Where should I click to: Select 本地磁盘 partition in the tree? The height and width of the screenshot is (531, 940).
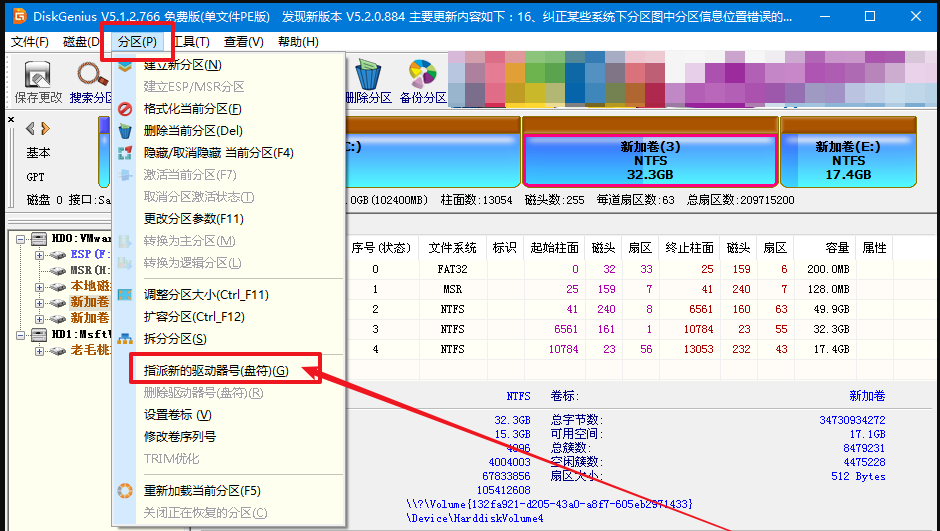click(x=91, y=286)
